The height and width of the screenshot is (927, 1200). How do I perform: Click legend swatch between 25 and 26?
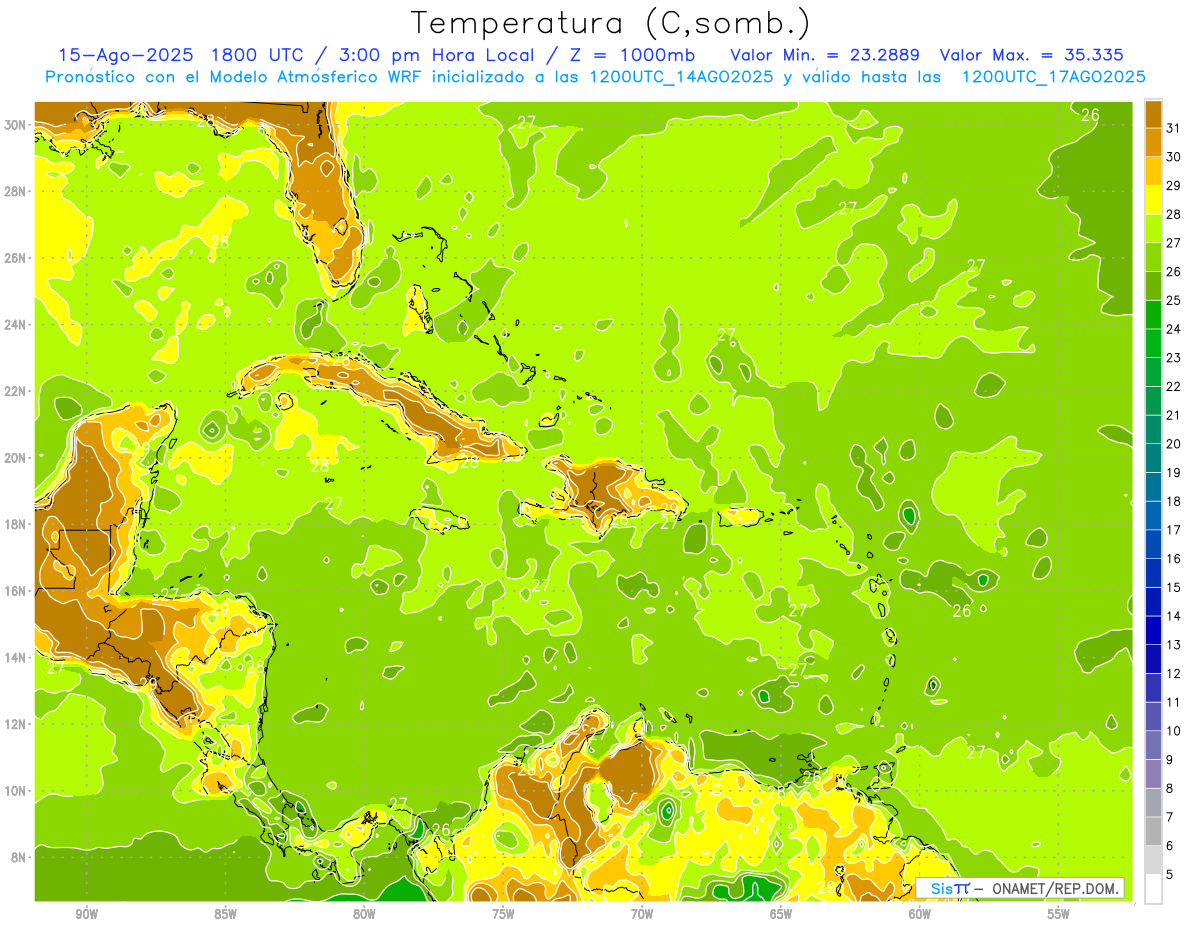(1153, 285)
